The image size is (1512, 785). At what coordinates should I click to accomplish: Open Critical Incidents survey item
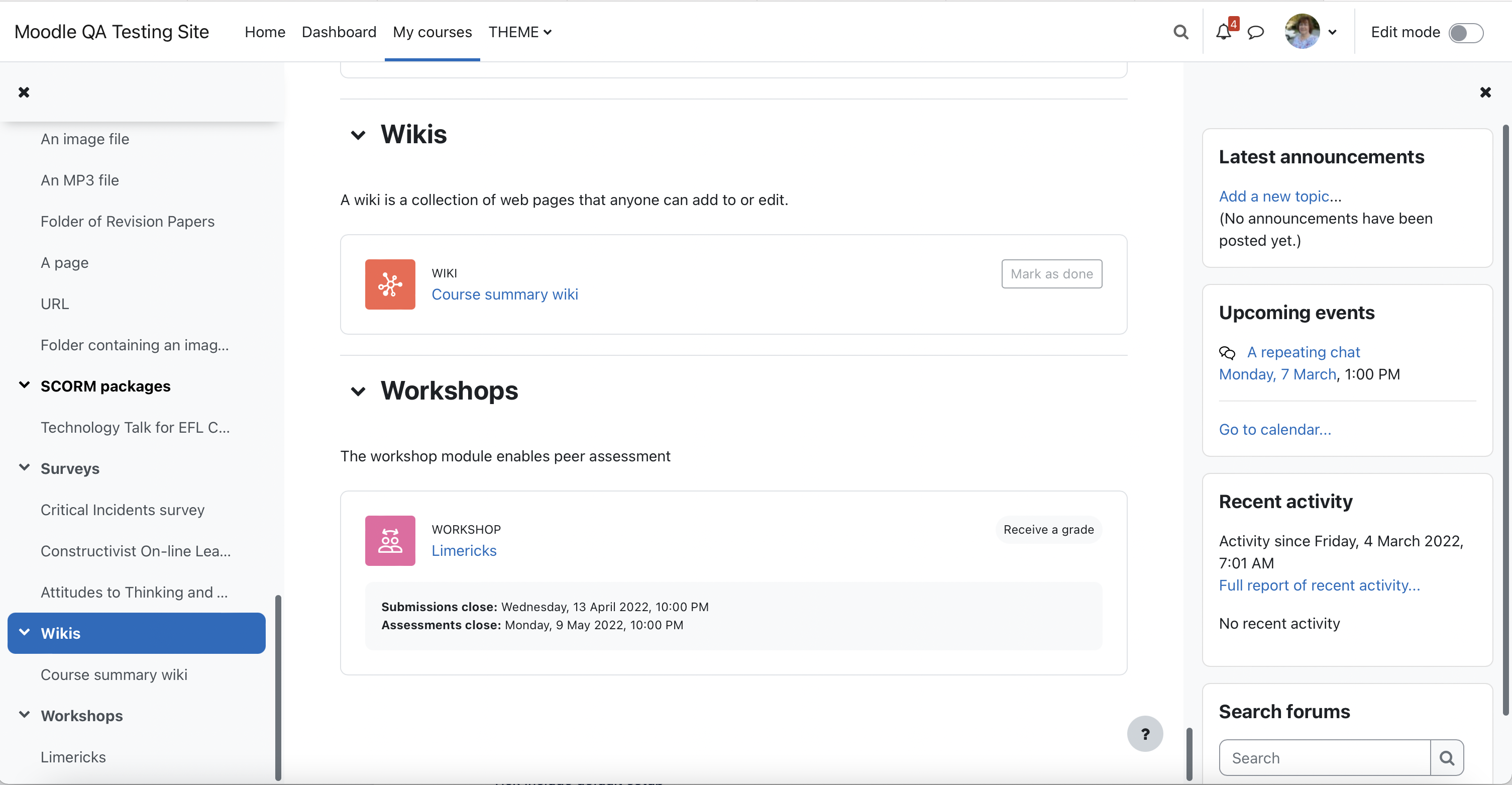point(123,510)
